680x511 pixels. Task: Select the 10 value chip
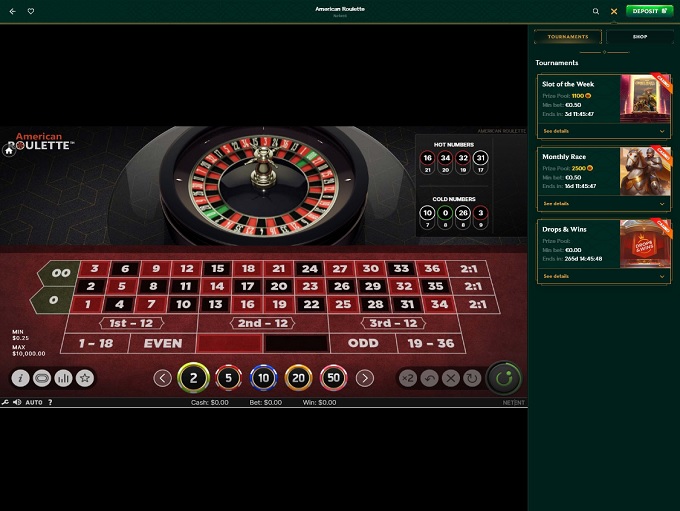point(263,378)
